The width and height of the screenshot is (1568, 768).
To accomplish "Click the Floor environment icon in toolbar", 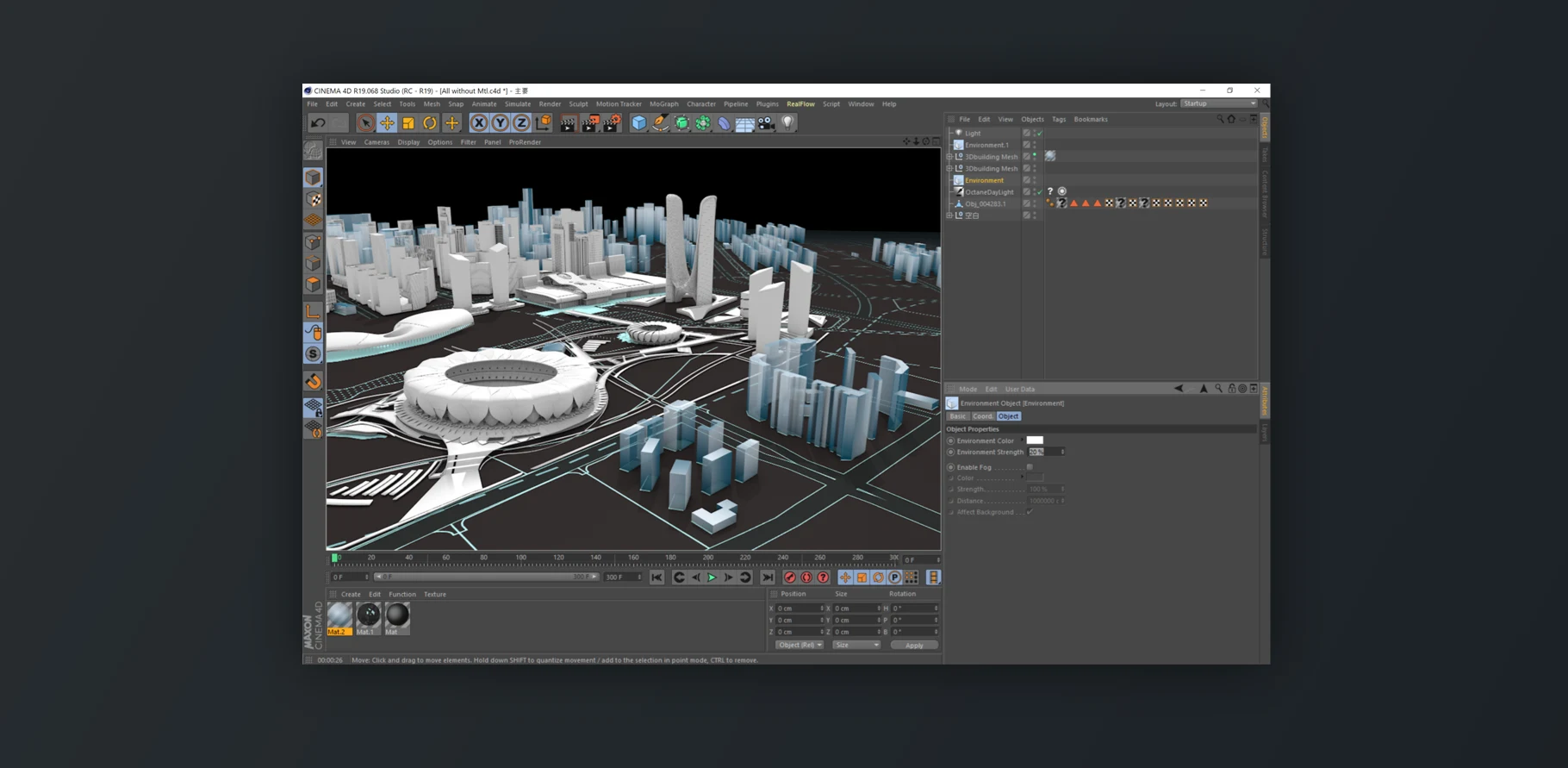I will 745,123.
